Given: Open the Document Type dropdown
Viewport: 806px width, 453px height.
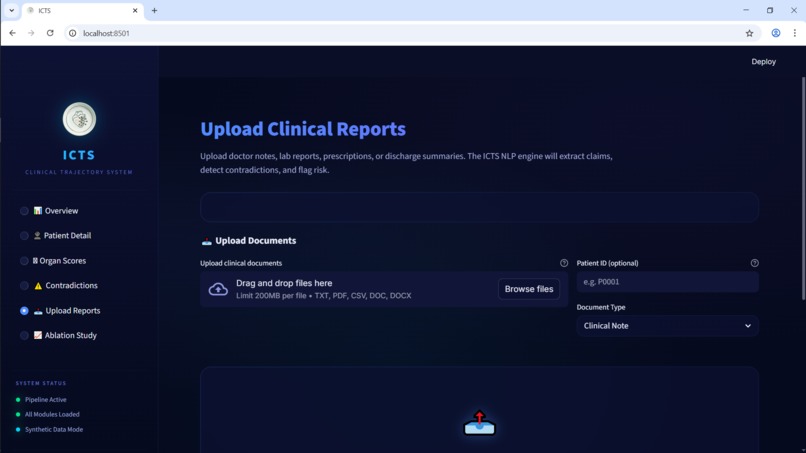Looking at the screenshot, I should point(667,326).
